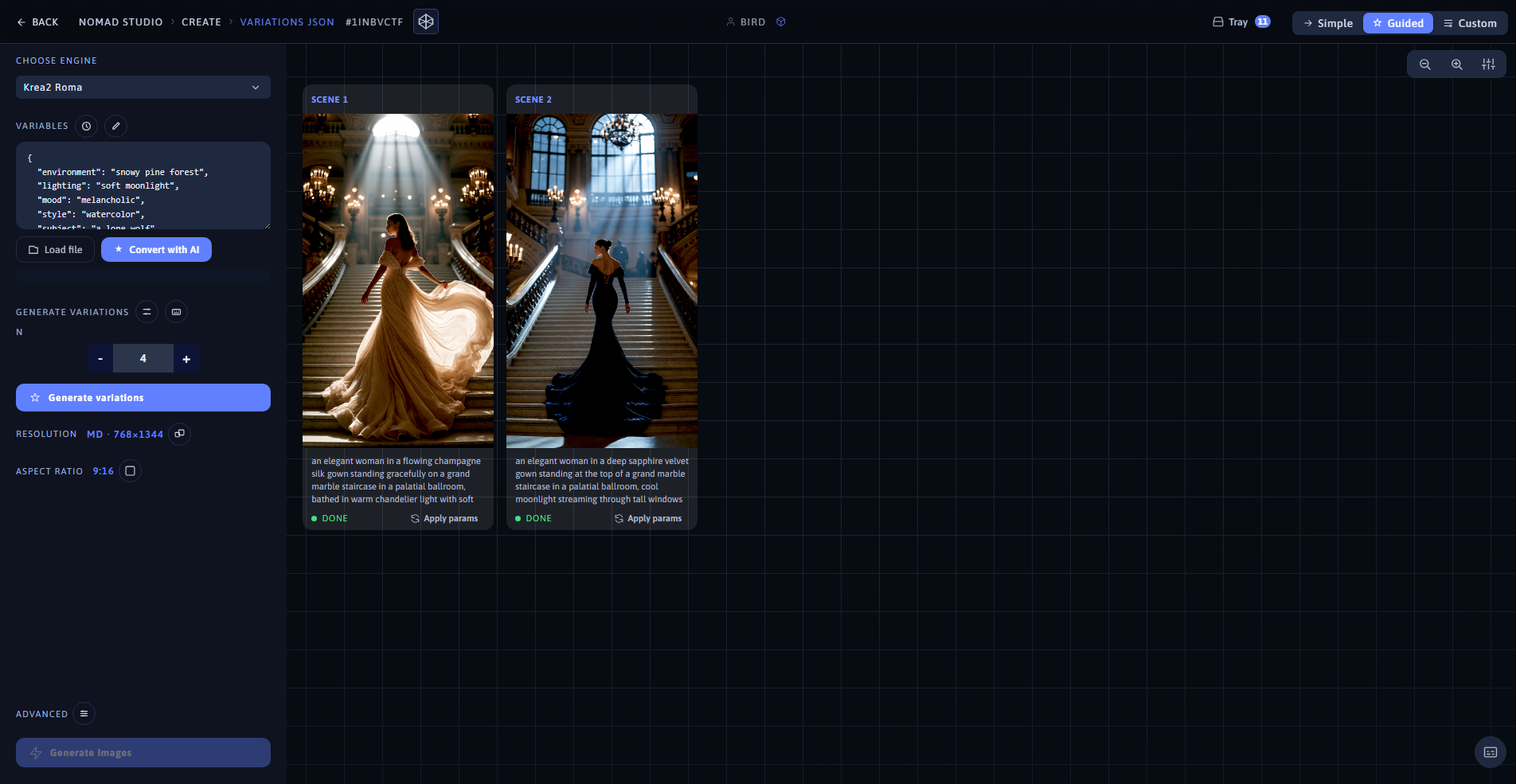
Task: Click the aspect ratio square icon
Action: (x=131, y=471)
